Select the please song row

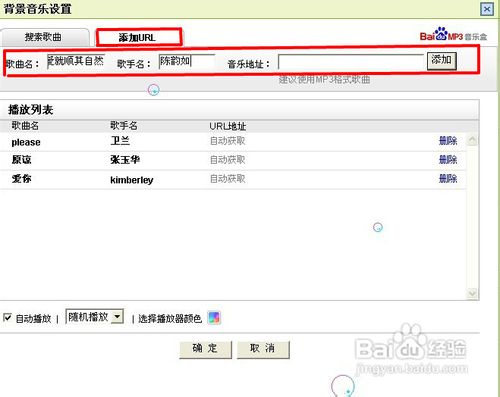[x=233, y=142]
